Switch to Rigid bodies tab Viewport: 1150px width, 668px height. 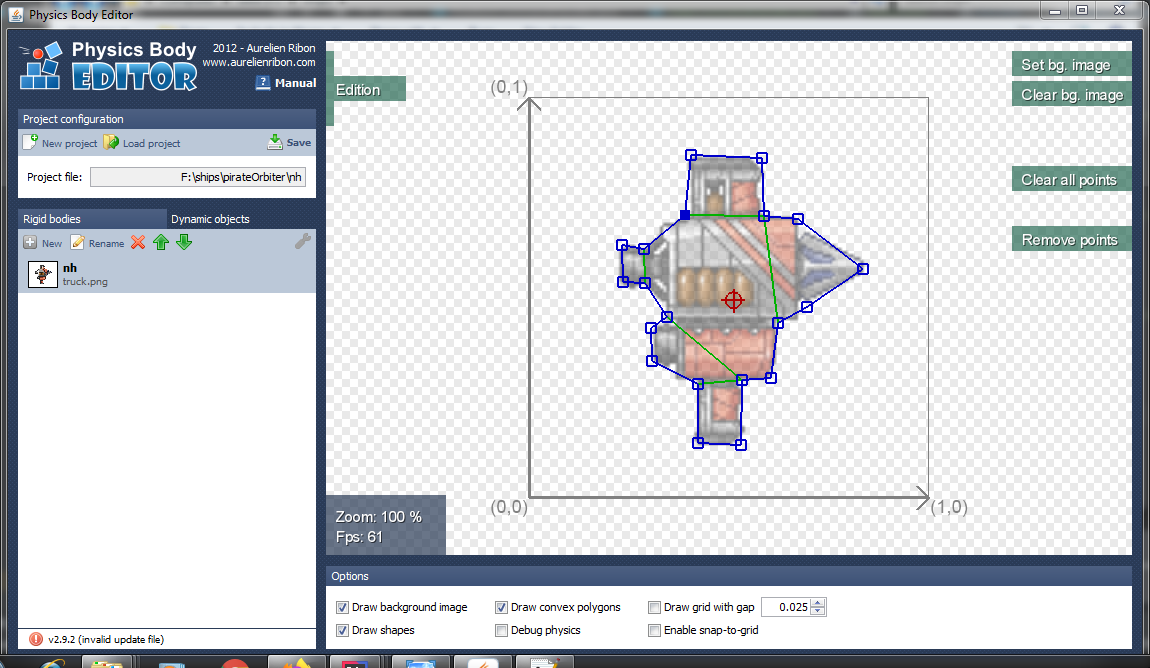pyautogui.click(x=92, y=219)
